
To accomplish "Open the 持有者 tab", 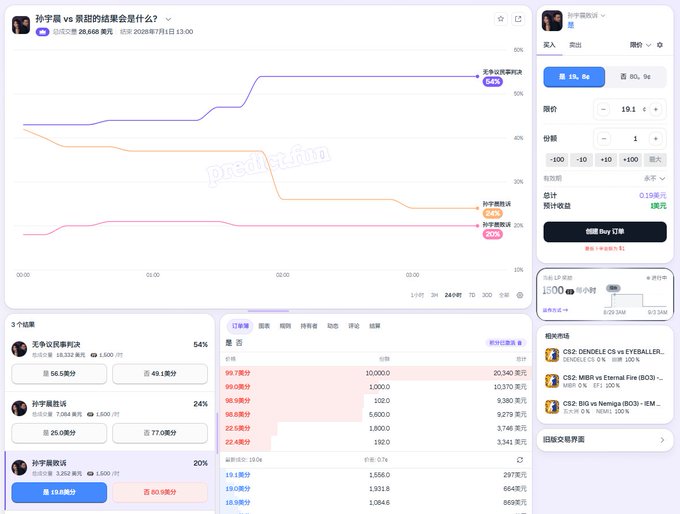I will point(309,326).
